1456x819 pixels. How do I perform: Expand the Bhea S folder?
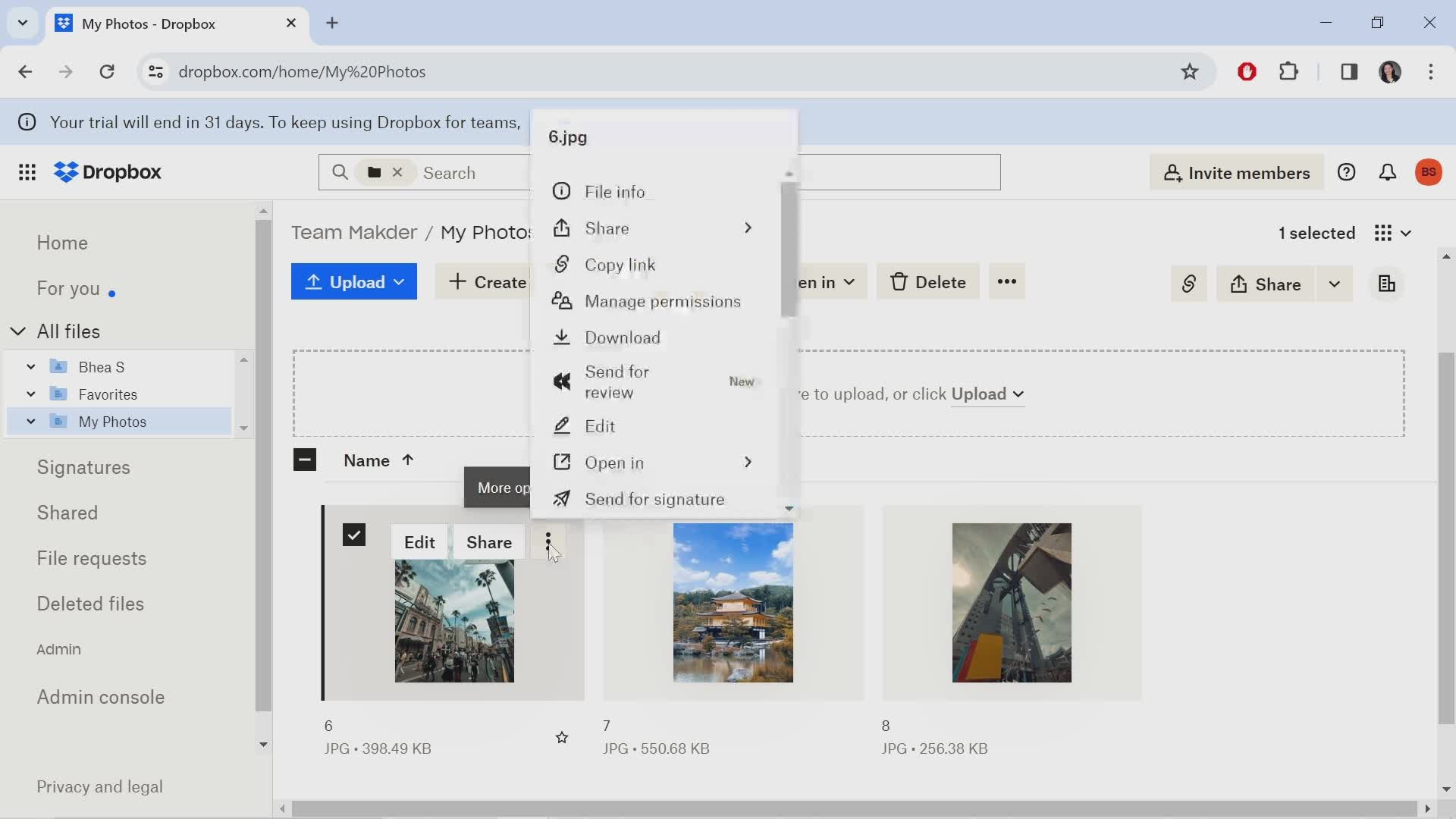31,367
